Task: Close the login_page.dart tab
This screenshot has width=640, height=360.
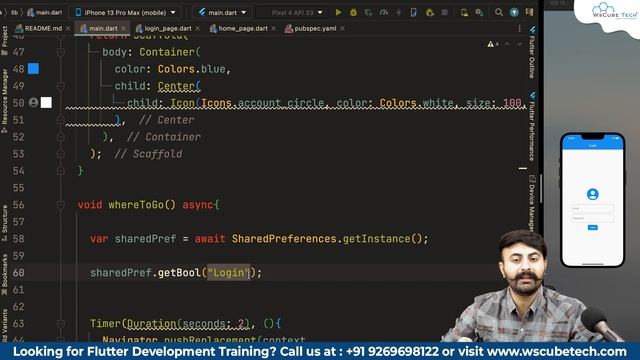Action: (198, 28)
